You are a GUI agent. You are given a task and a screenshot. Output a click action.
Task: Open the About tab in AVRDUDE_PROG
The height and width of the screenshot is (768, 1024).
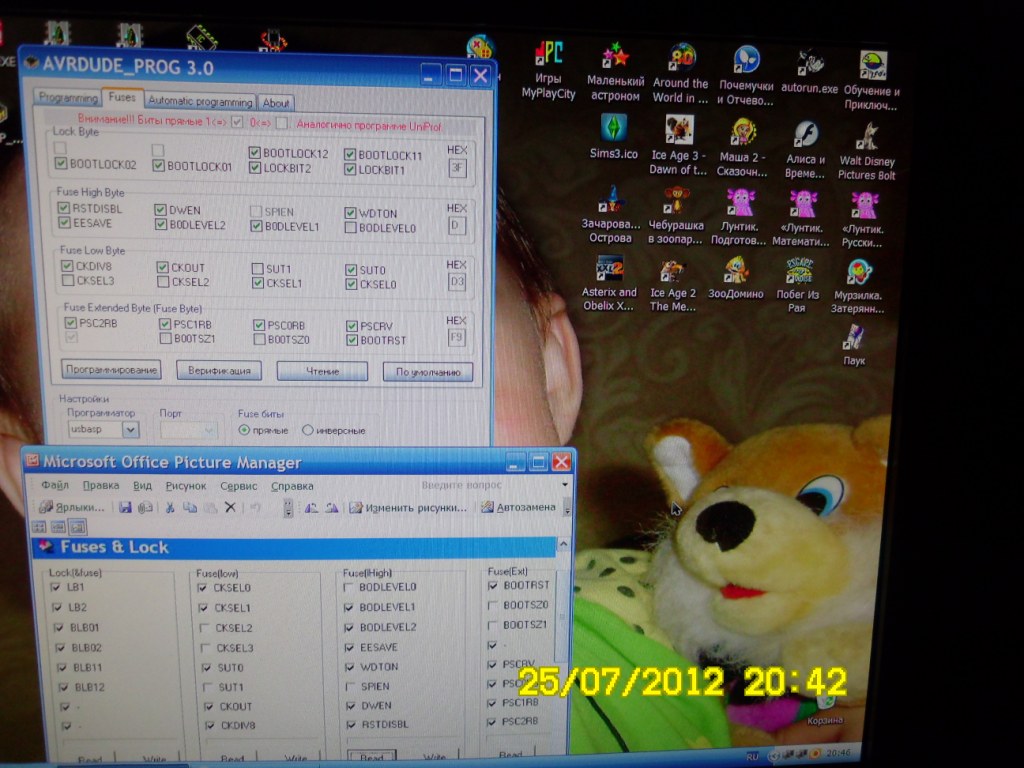coord(276,103)
